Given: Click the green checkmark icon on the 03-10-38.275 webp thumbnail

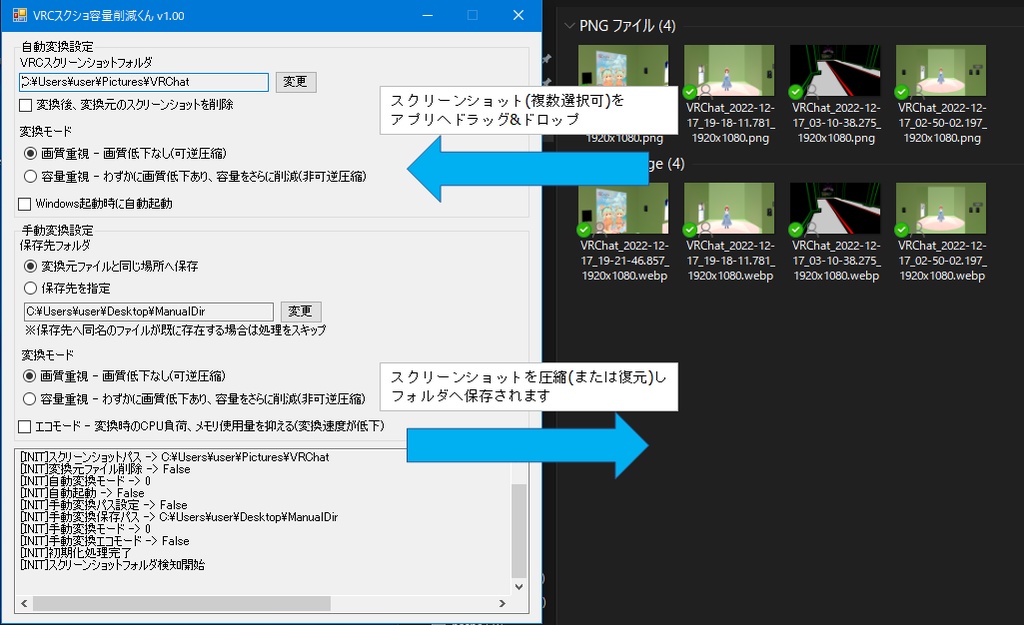Looking at the screenshot, I should click(x=794, y=230).
